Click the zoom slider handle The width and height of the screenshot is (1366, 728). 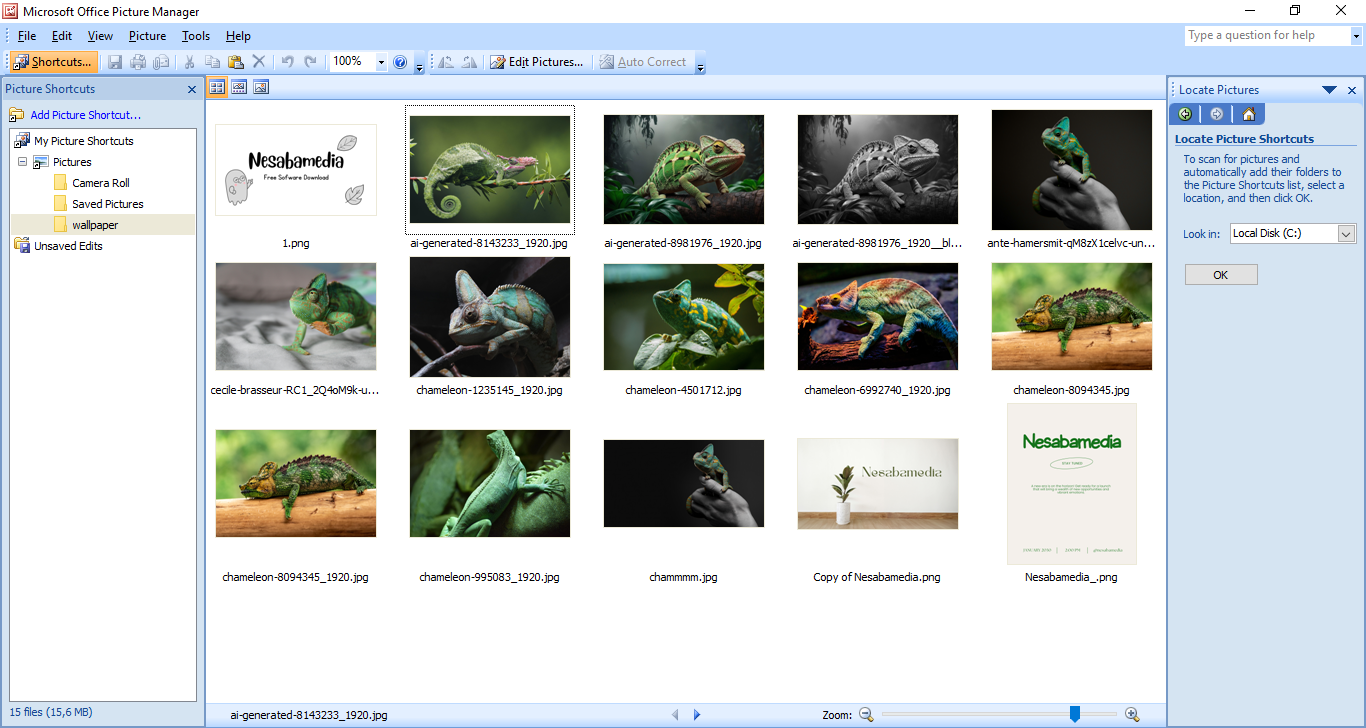tap(1075, 714)
